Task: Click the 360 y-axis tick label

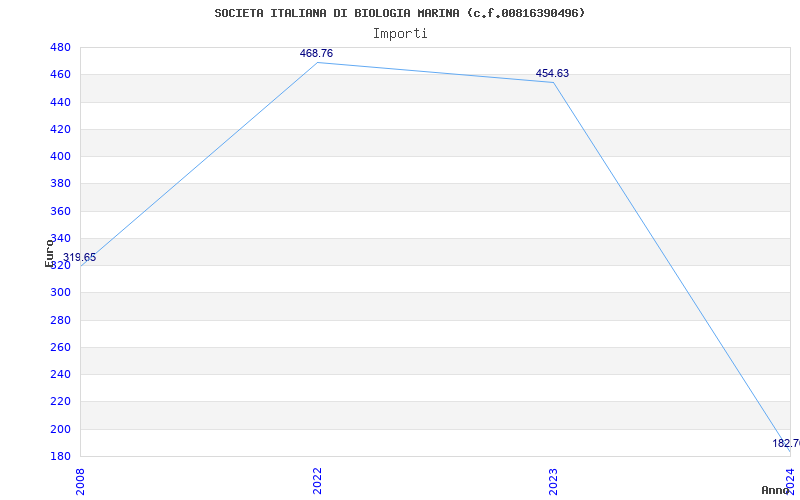Action: coord(60,211)
